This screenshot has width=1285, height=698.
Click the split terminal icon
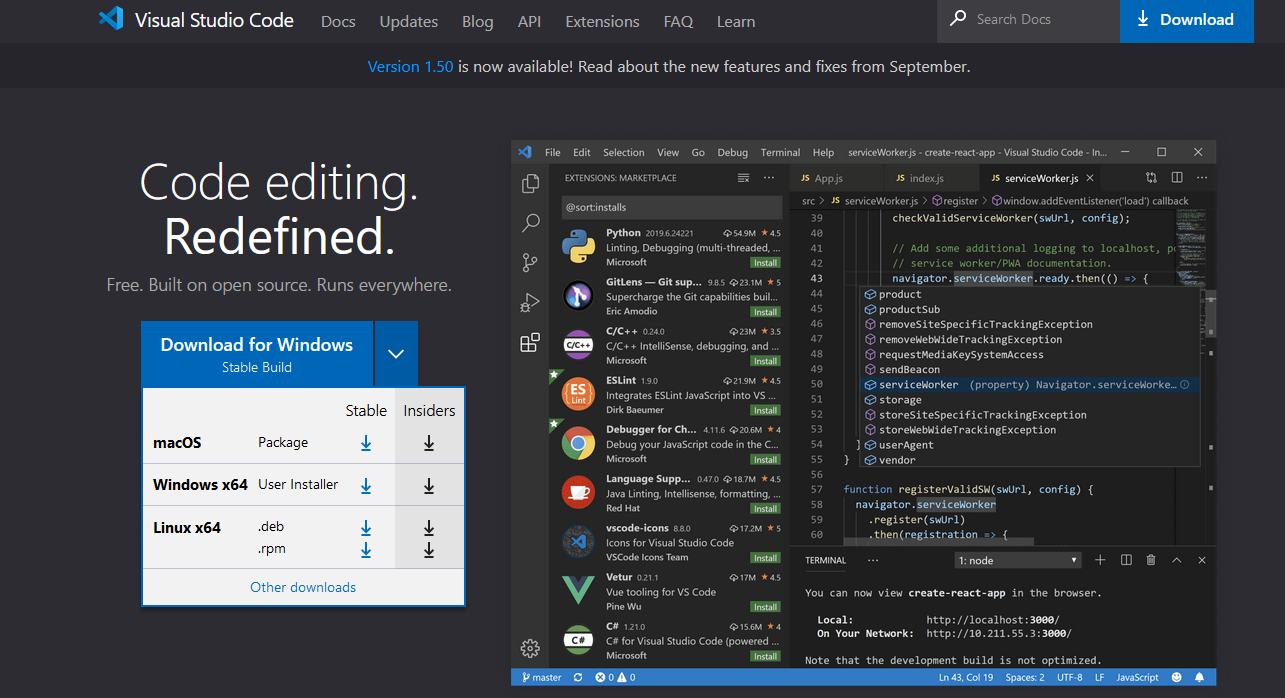1126,560
